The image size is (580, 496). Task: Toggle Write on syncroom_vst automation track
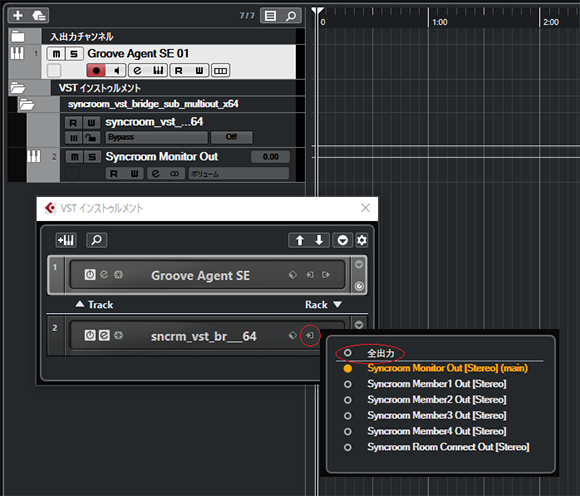(x=91, y=122)
